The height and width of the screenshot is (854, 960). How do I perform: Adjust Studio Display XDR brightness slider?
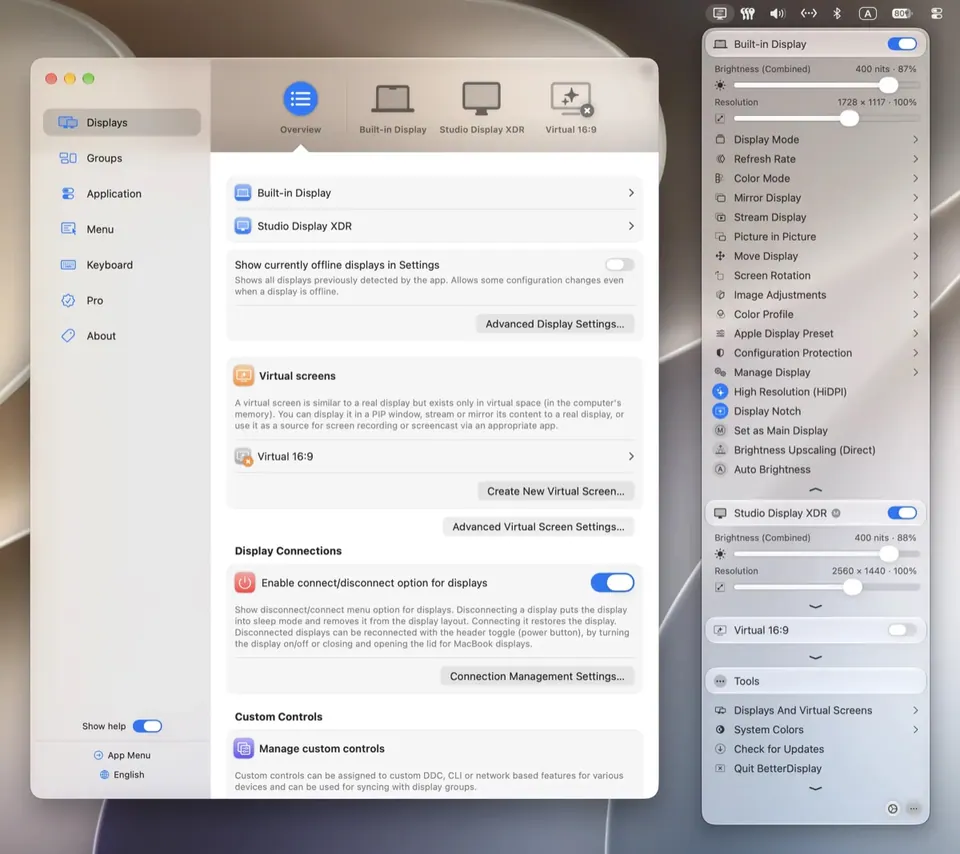point(826,554)
